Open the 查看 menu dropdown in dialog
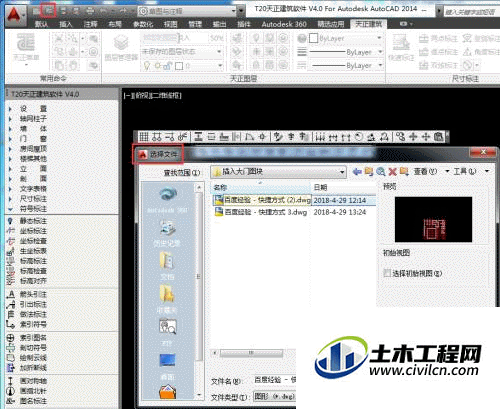Viewport: 500px width, 409px height. pos(431,172)
